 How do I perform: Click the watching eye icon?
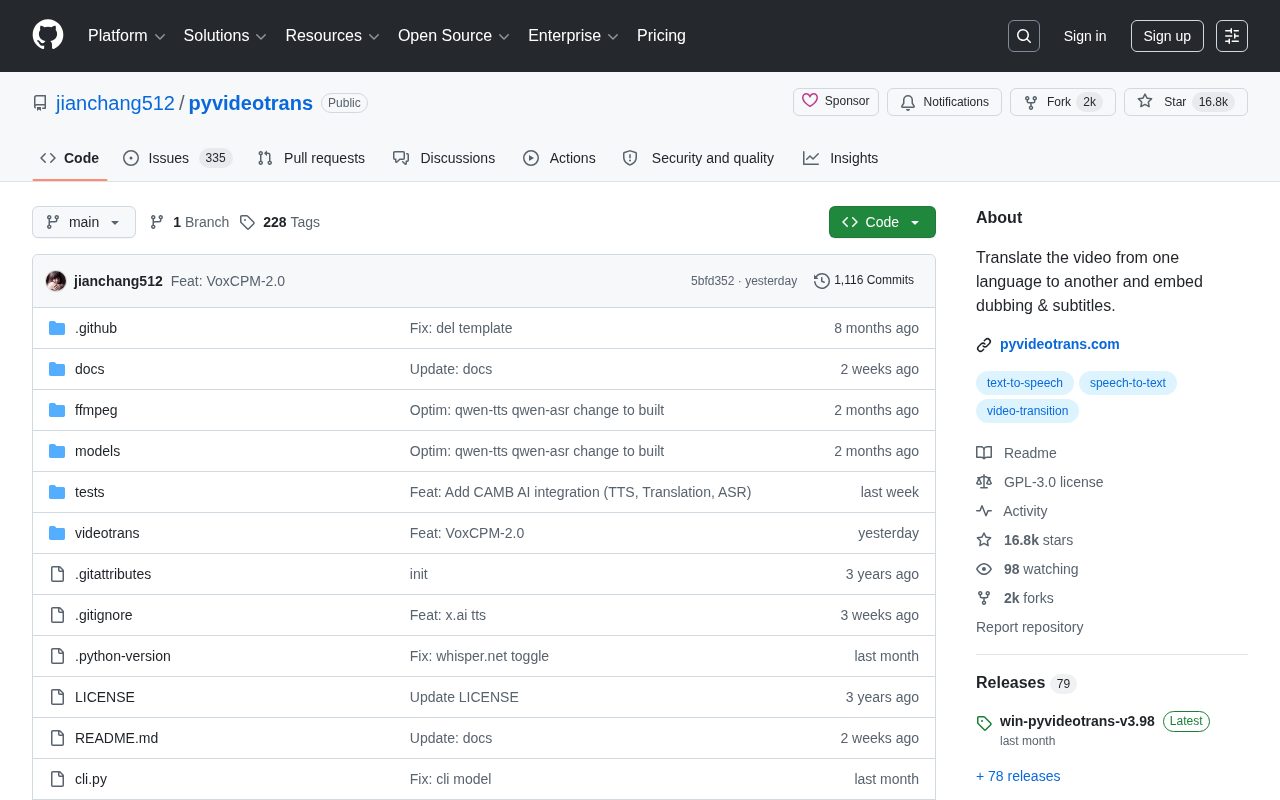pyautogui.click(x=984, y=569)
